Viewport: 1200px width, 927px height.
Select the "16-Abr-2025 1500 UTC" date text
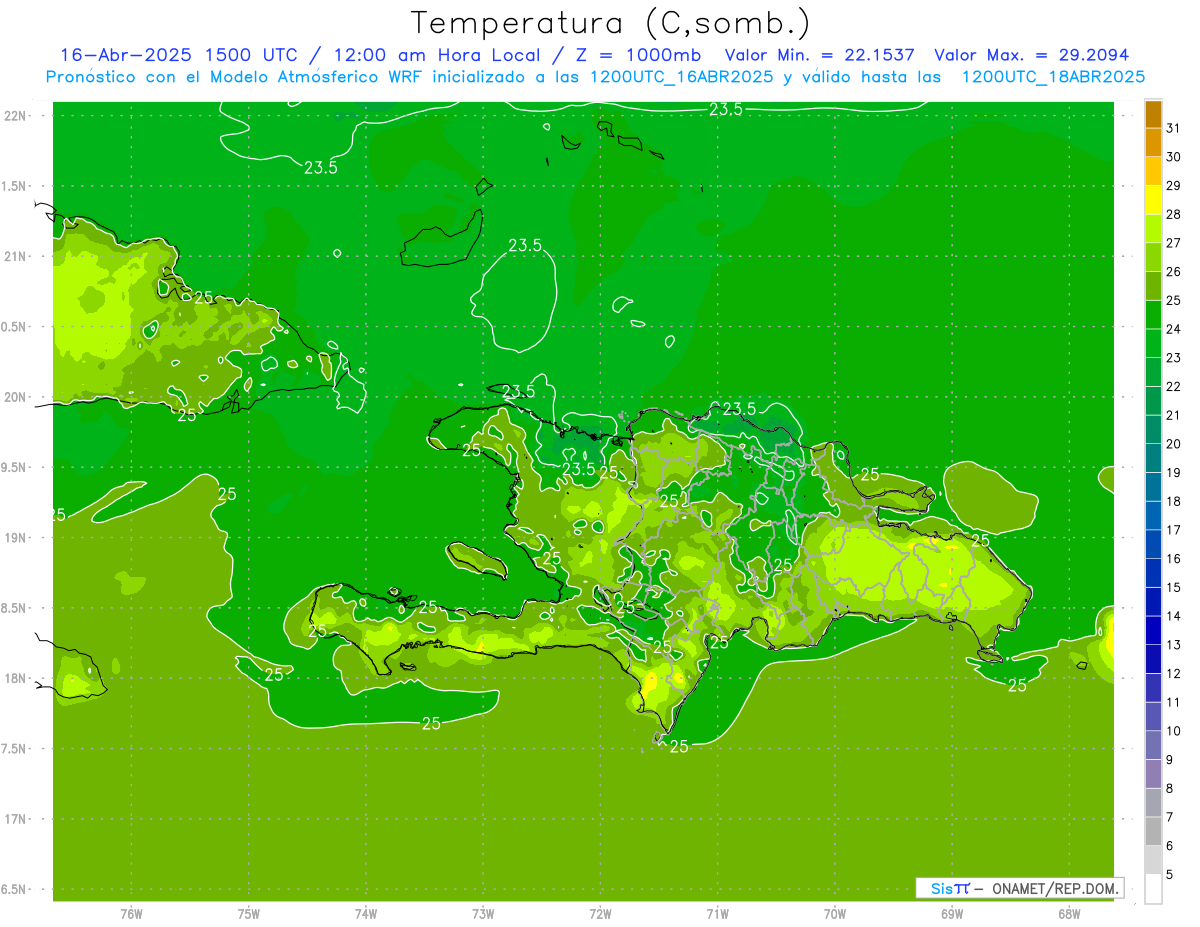click(178, 55)
